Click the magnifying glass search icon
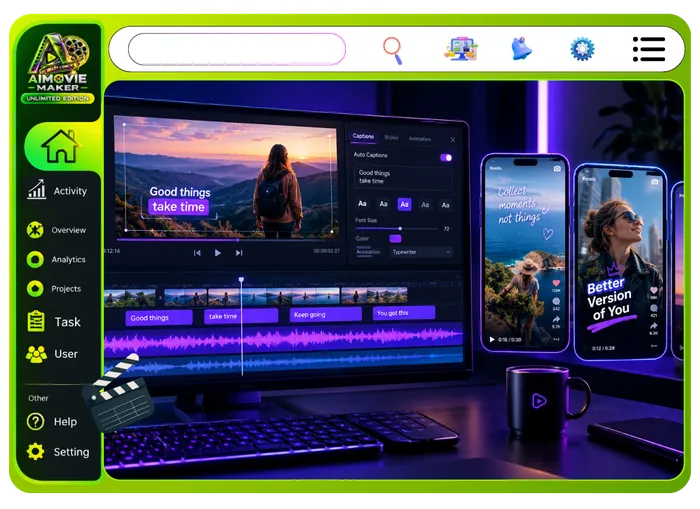This screenshot has height=509, width=700. point(393,50)
